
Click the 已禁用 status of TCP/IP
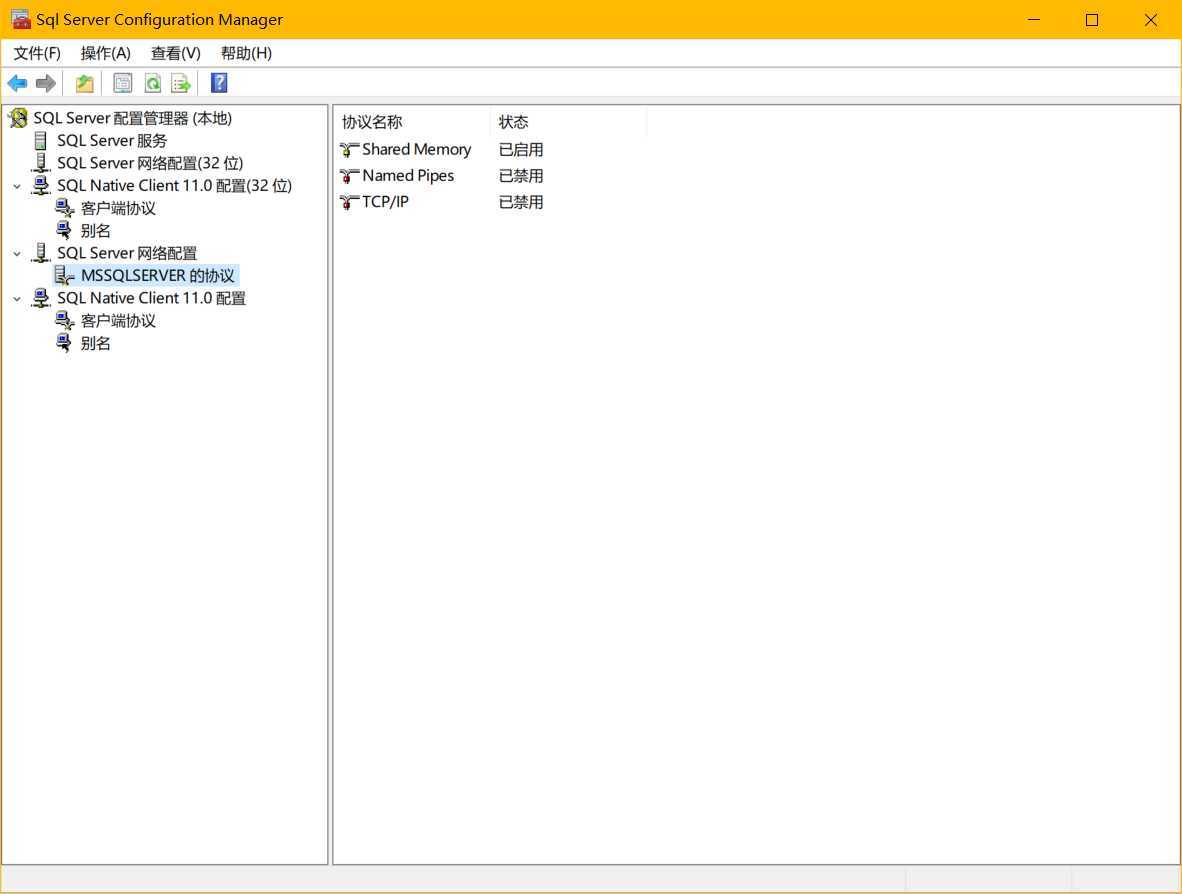click(521, 202)
